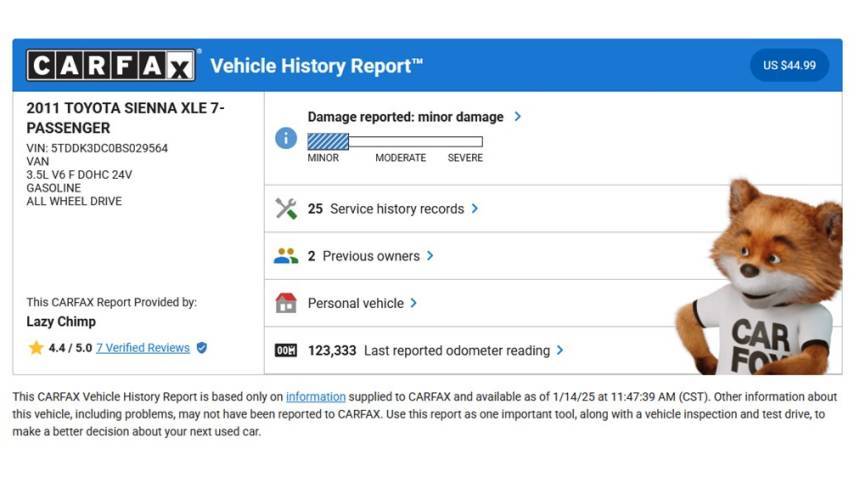Click the blue damage info icon
The width and height of the screenshot is (860, 484).
(x=286, y=138)
